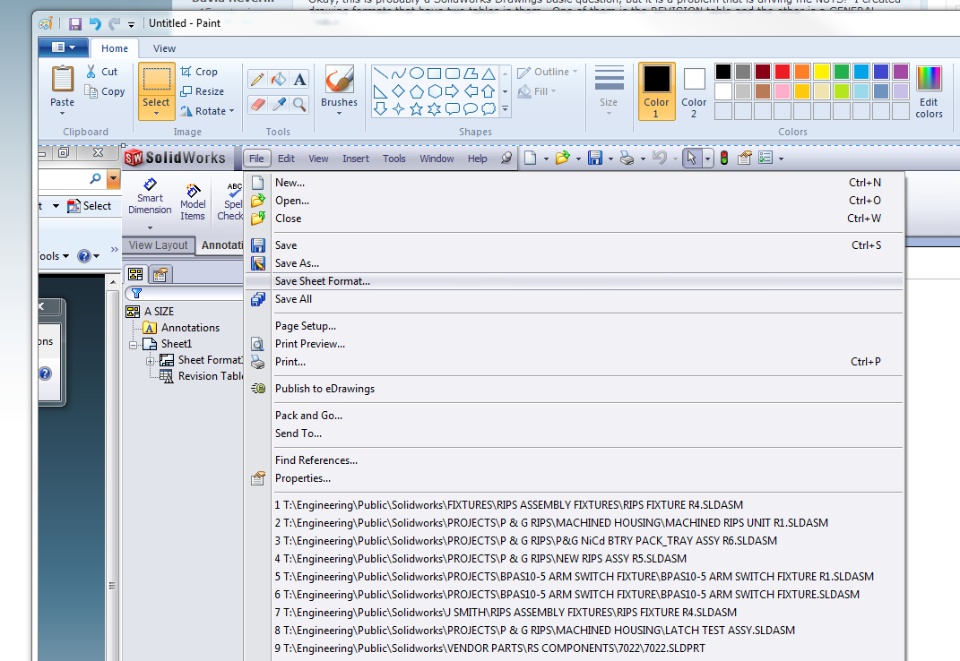Click the PropertyManager tab icon
The height and width of the screenshot is (661, 960).
(160, 274)
